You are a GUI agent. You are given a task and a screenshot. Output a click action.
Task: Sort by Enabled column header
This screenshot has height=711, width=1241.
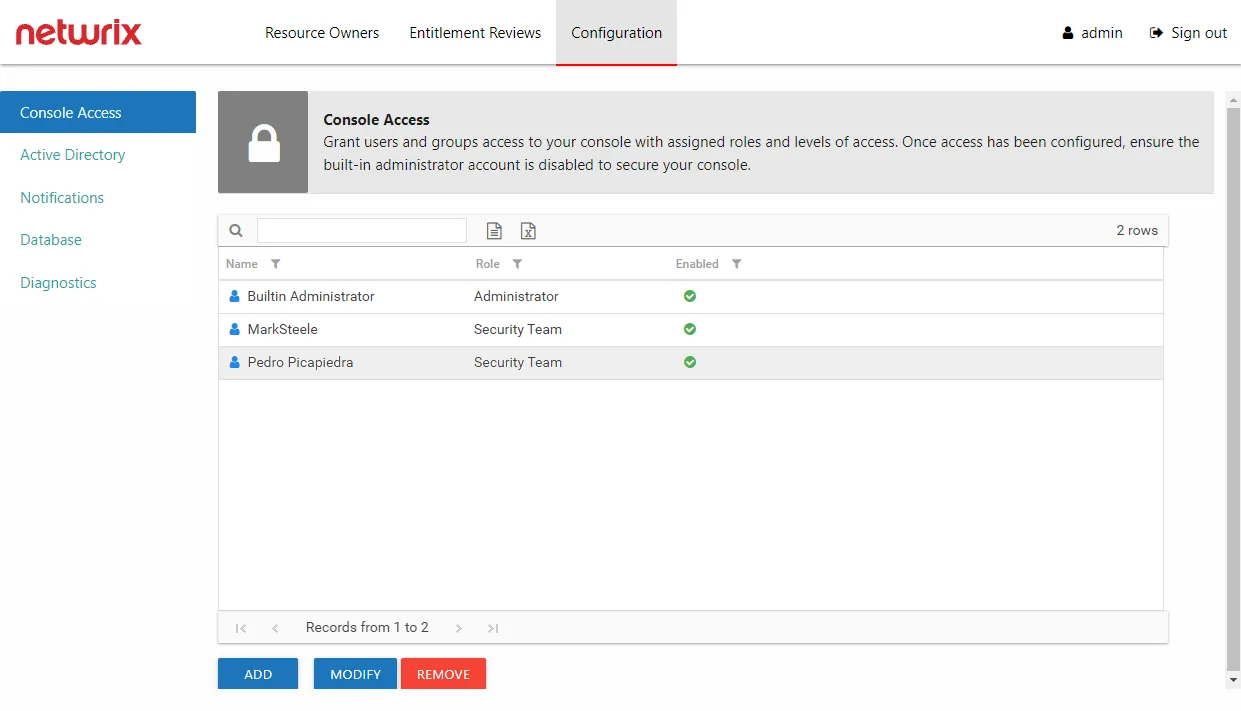697,264
